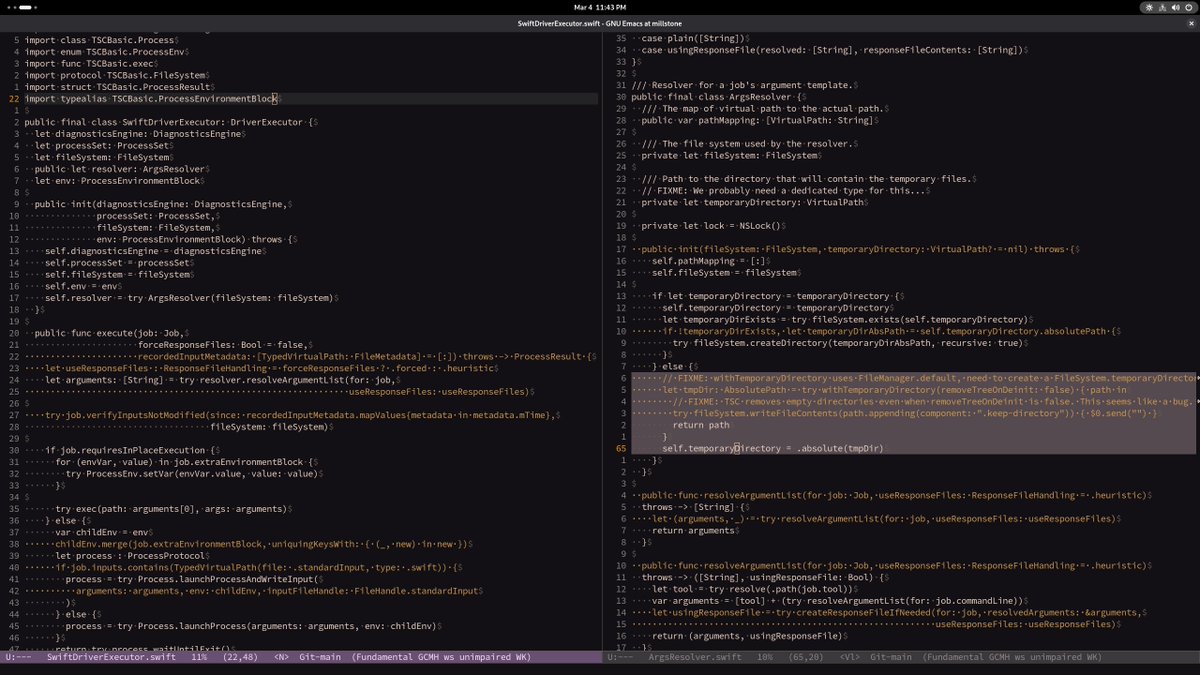Click line try fileSystem.createDirectory(temporaryDirAbsPath

pos(850,343)
